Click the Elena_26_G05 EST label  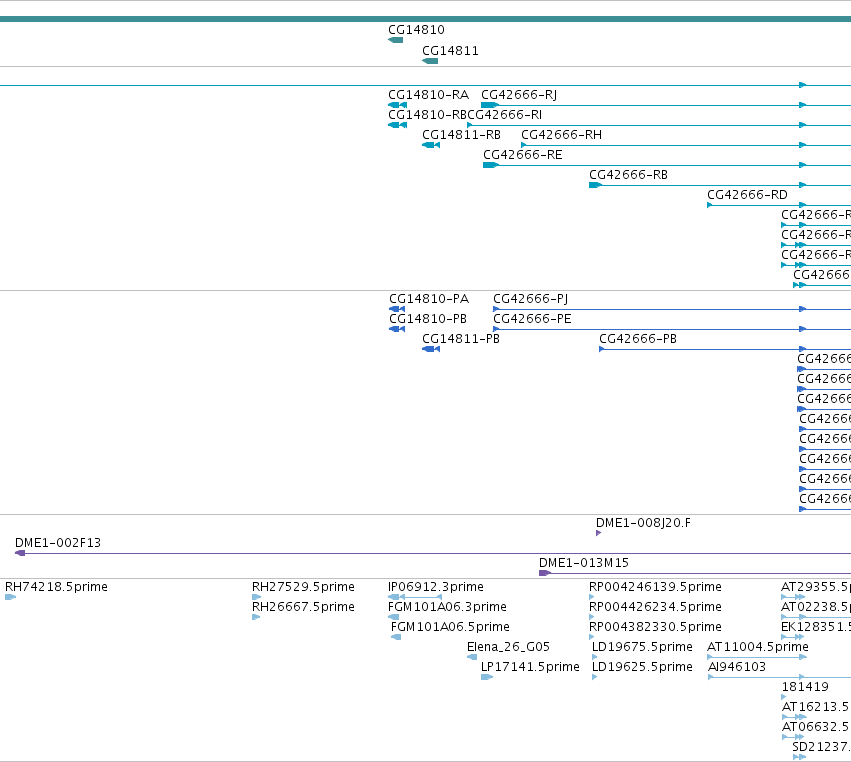(508, 647)
